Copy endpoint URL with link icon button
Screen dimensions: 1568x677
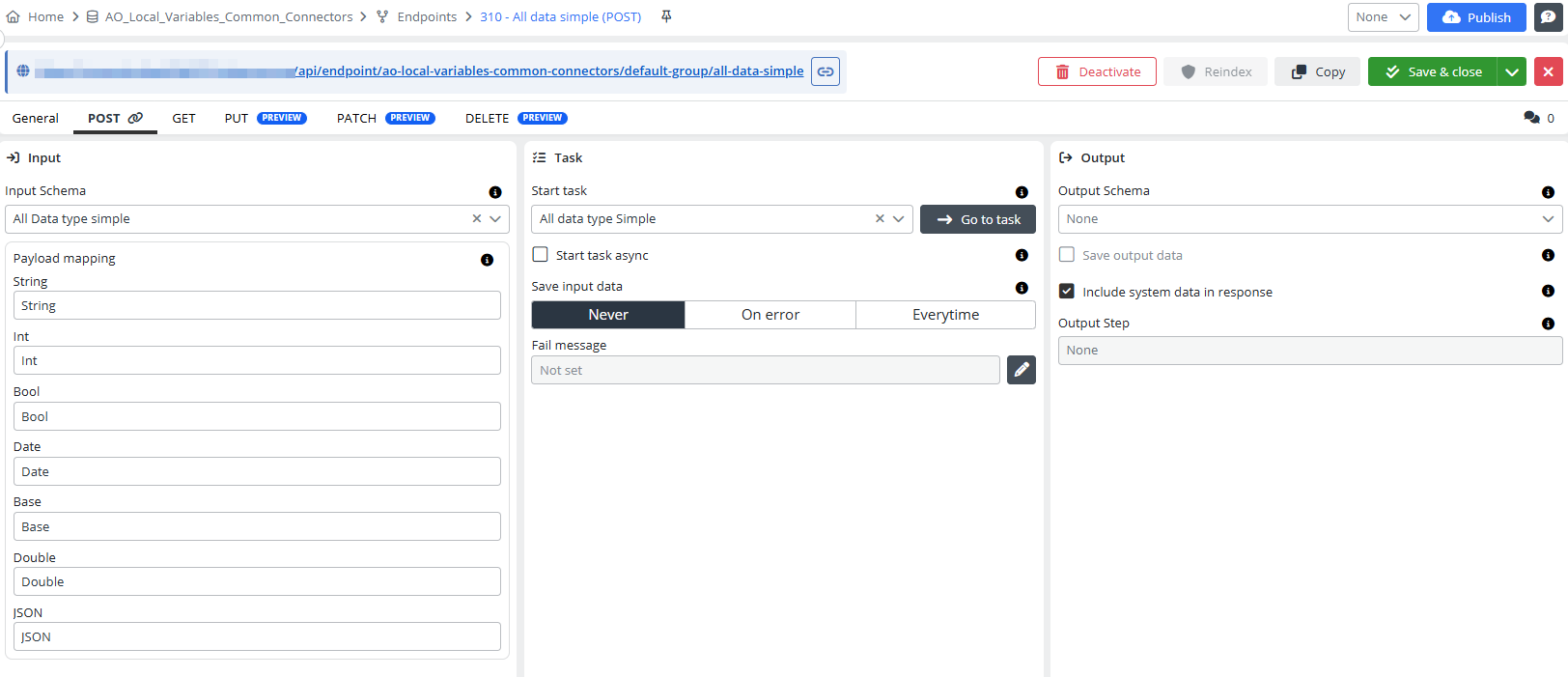[x=826, y=71]
